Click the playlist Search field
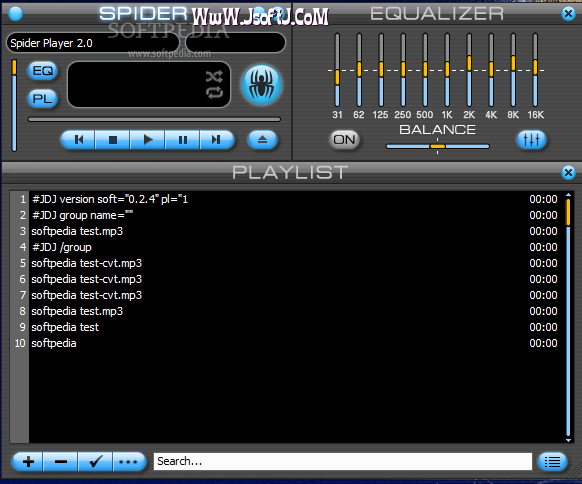The height and width of the screenshot is (484, 582). 343,461
